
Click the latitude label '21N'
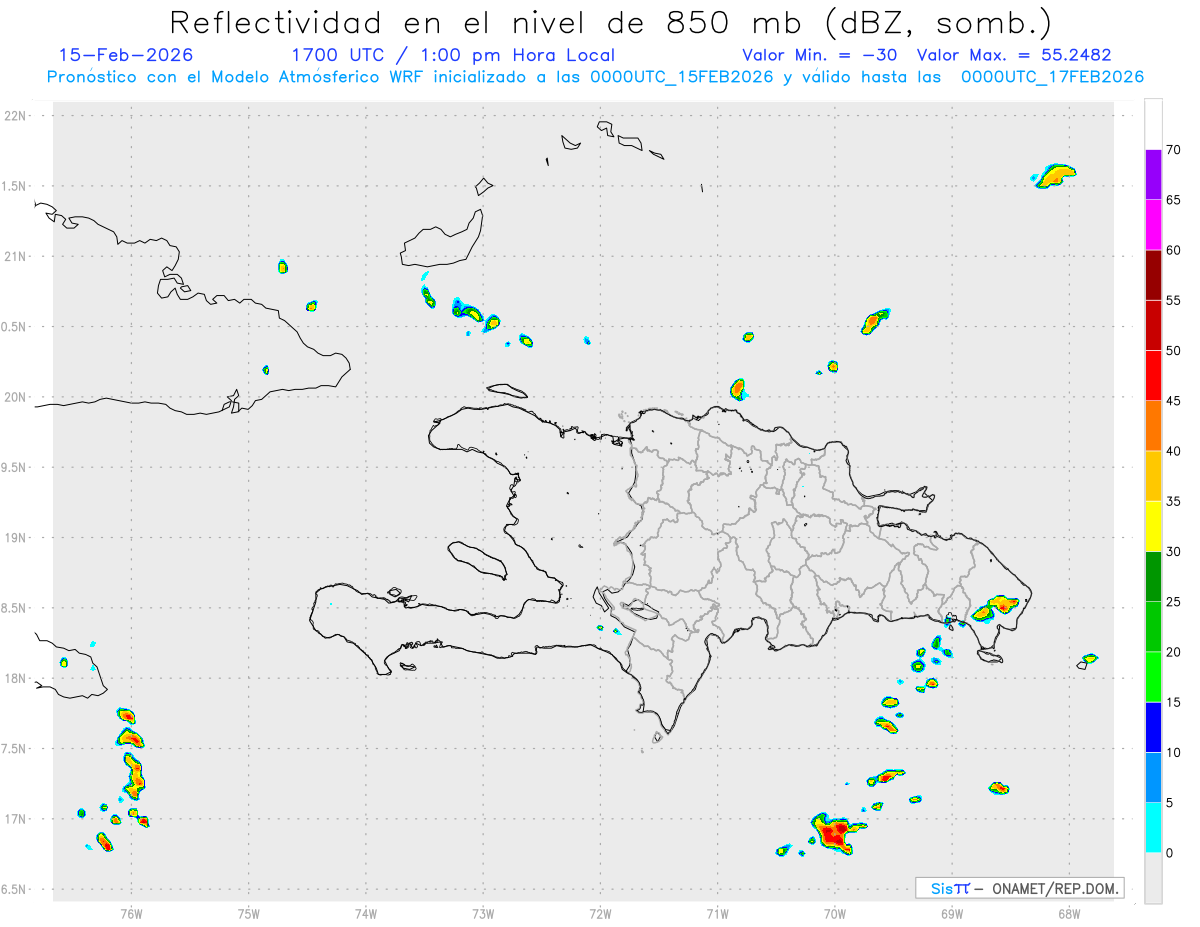[x=17, y=257]
